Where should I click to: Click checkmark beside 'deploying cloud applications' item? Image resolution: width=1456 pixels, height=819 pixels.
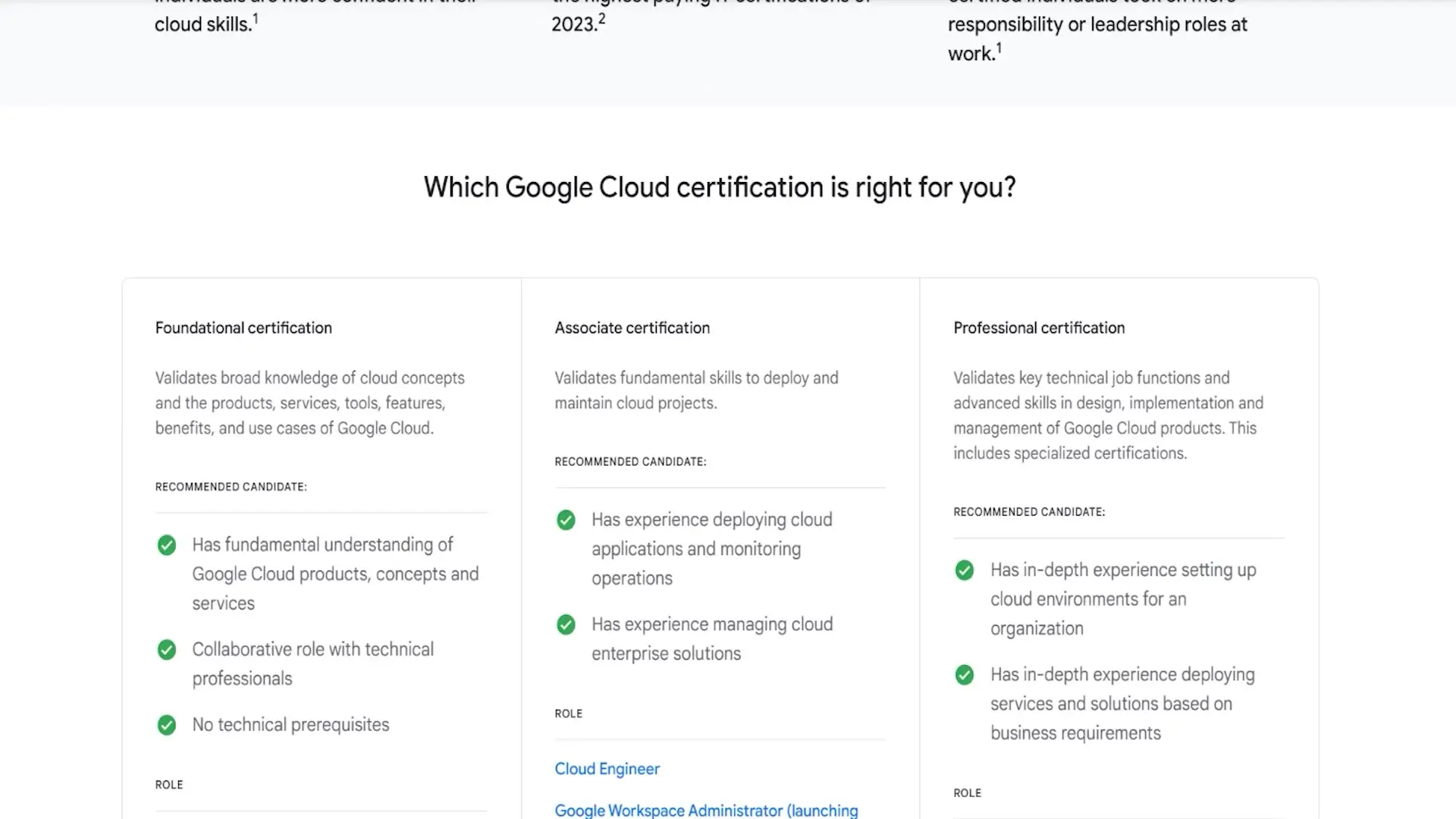(566, 520)
